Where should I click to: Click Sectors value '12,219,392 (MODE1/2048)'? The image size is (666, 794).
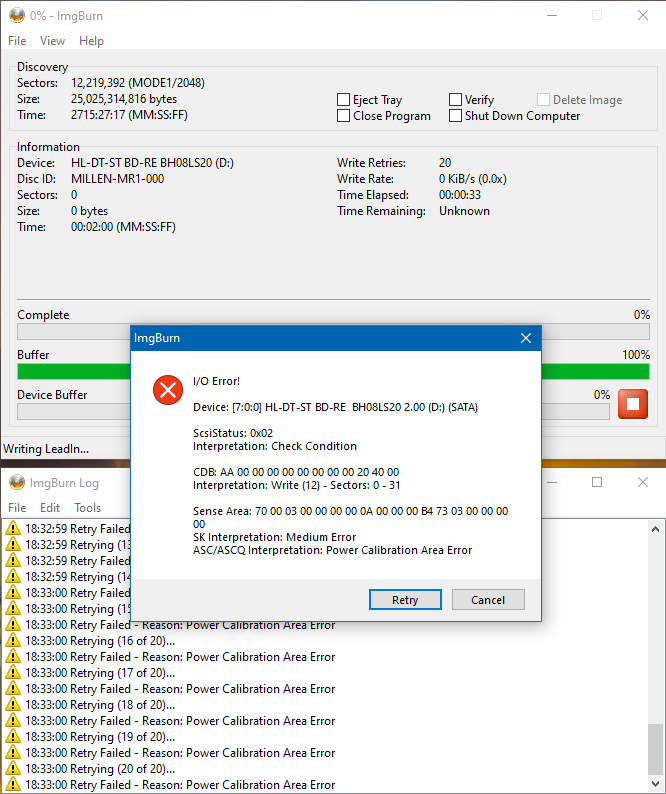tap(138, 83)
